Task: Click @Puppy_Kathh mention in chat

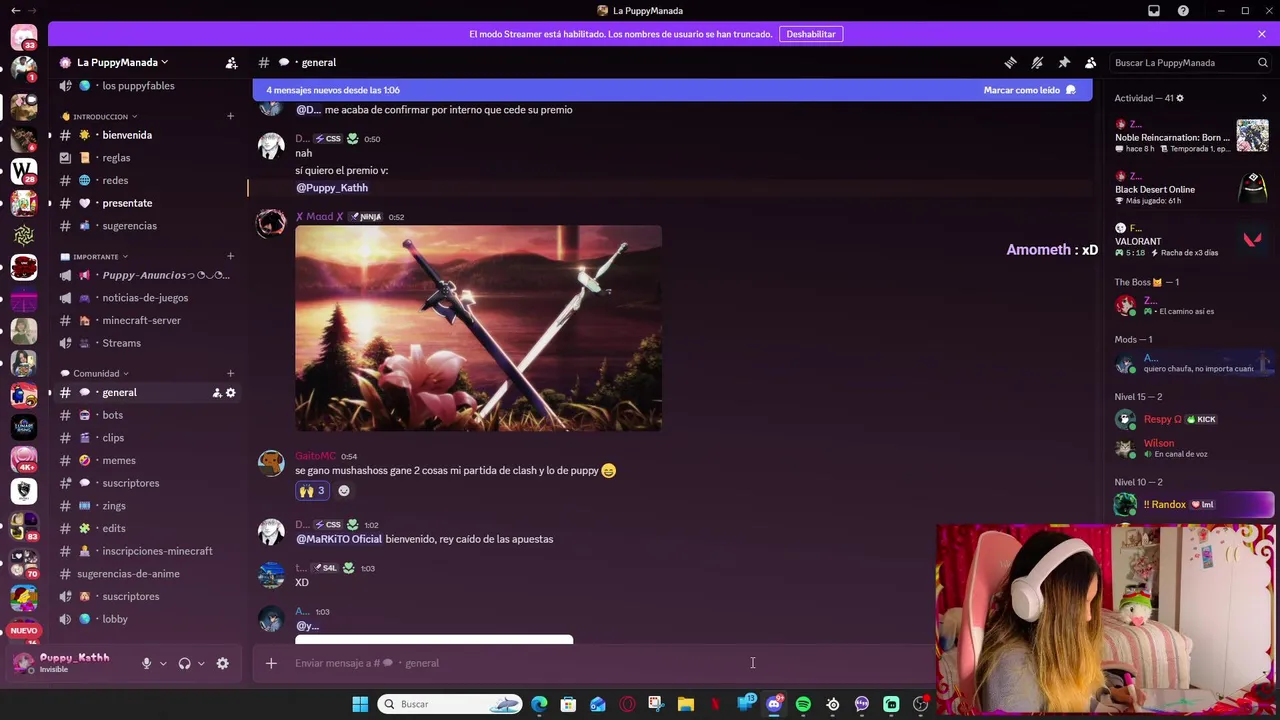Action: (x=332, y=188)
